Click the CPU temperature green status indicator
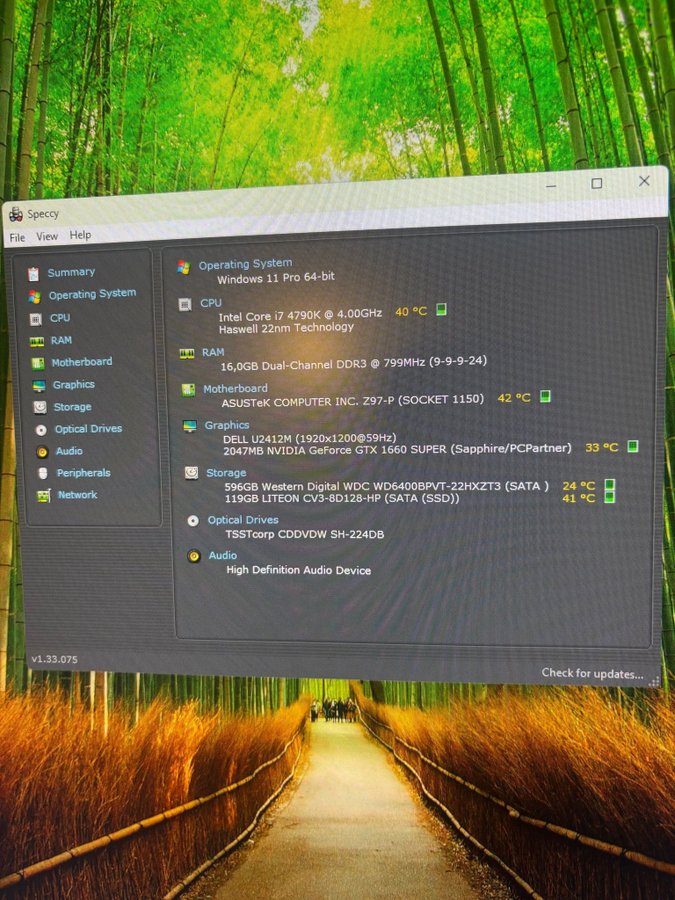675x900 pixels. (441, 310)
